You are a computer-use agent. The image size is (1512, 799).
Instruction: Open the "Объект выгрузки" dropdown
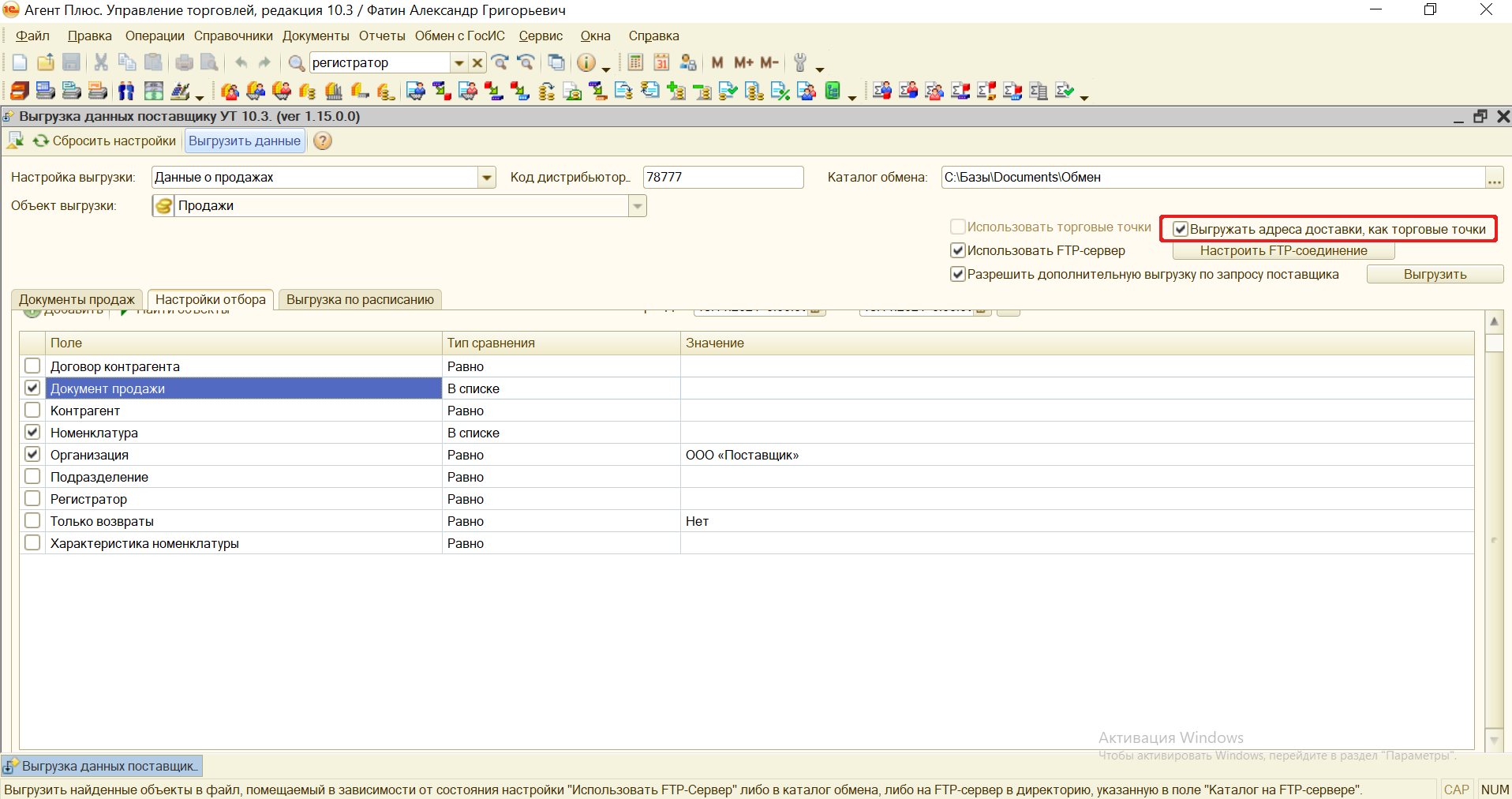tap(637, 205)
